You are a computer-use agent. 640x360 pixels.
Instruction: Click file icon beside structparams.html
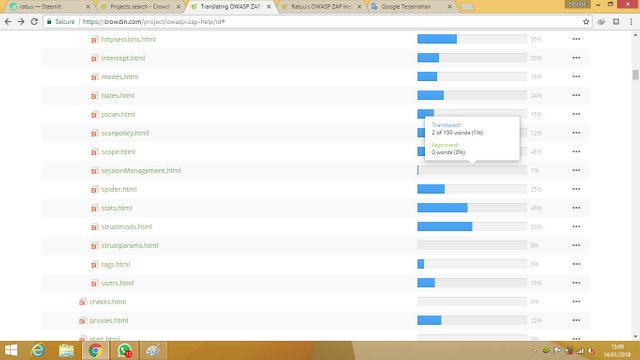(x=94, y=246)
